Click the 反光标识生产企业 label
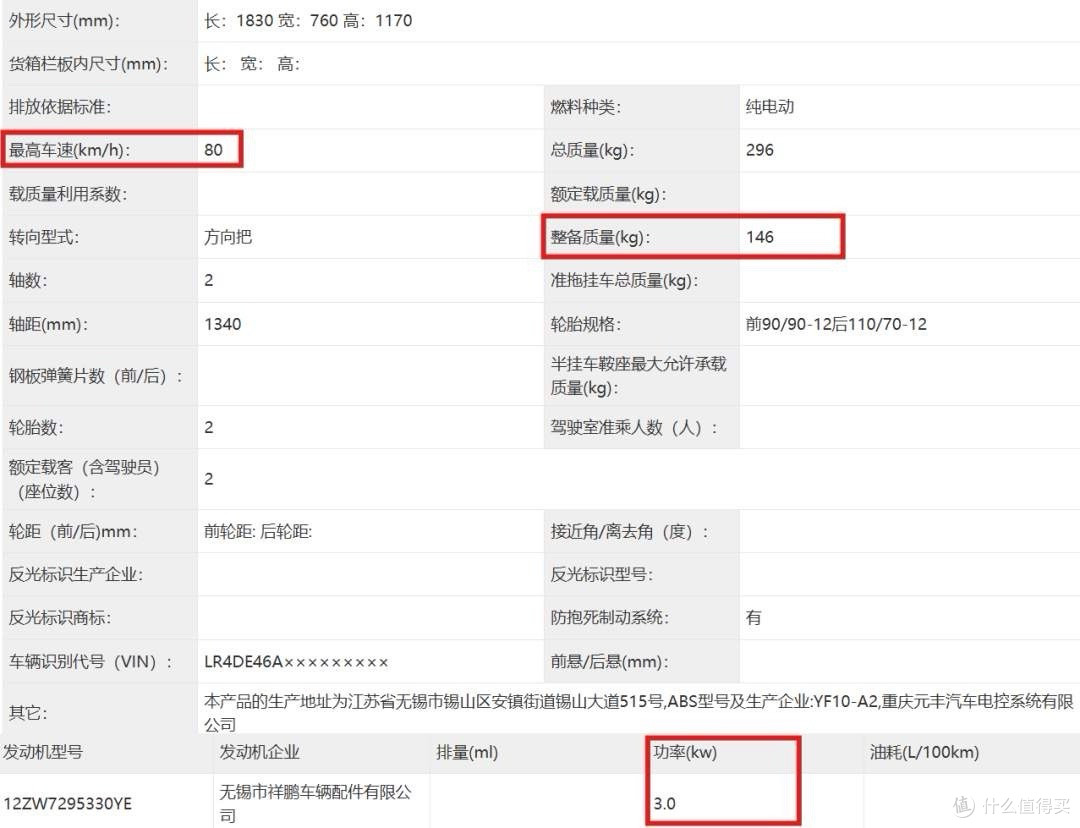Screen dimensions: 1080x828 (76, 575)
